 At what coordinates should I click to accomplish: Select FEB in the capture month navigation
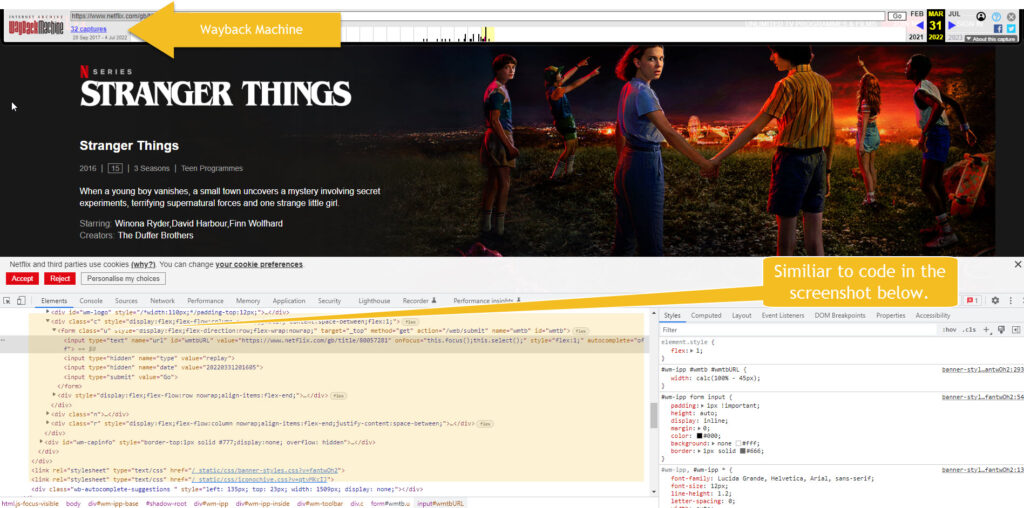click(x=917, y=13)
